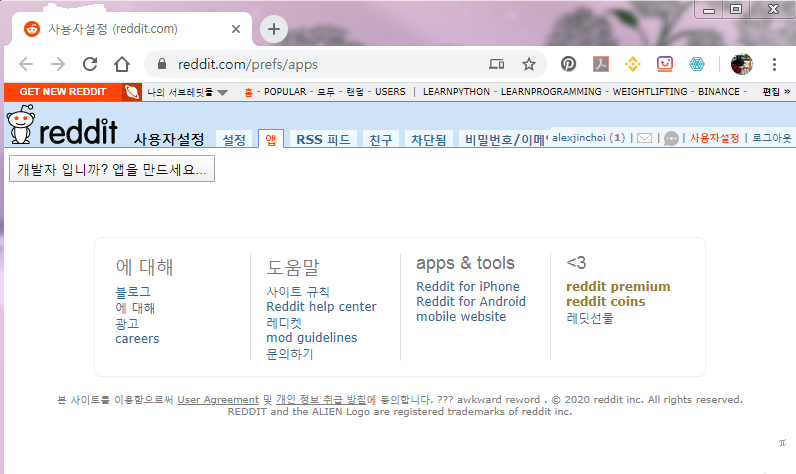Click the 랜덤 link in top bar
796x474 pixels.
355,92
